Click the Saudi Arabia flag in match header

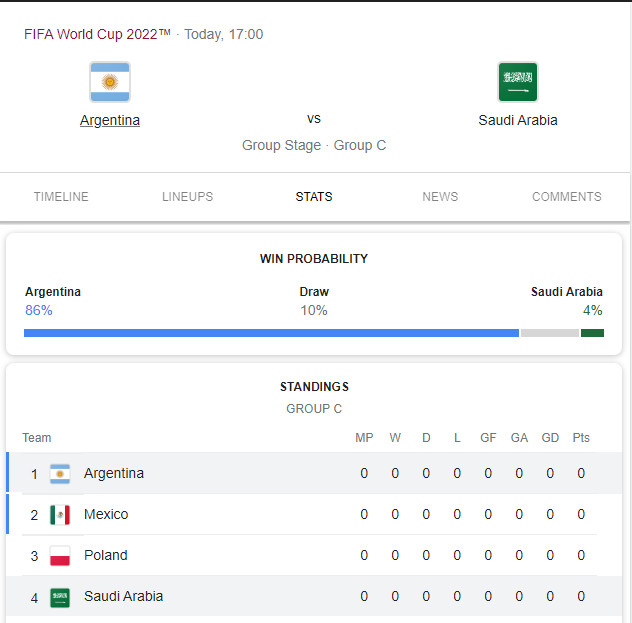(518, 82)
